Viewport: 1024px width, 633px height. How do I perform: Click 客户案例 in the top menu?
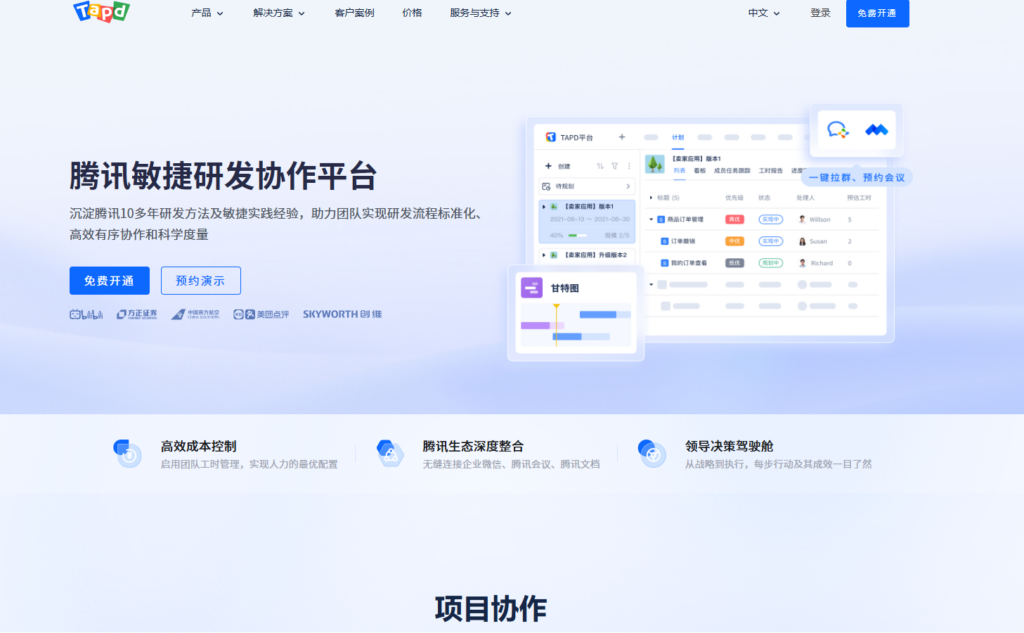coord(353,15)
